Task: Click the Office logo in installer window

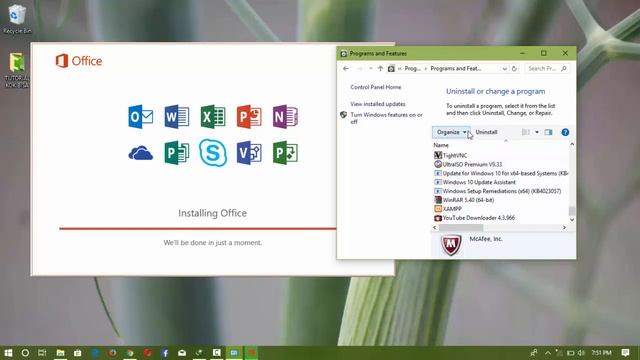Action: point(79,61)
